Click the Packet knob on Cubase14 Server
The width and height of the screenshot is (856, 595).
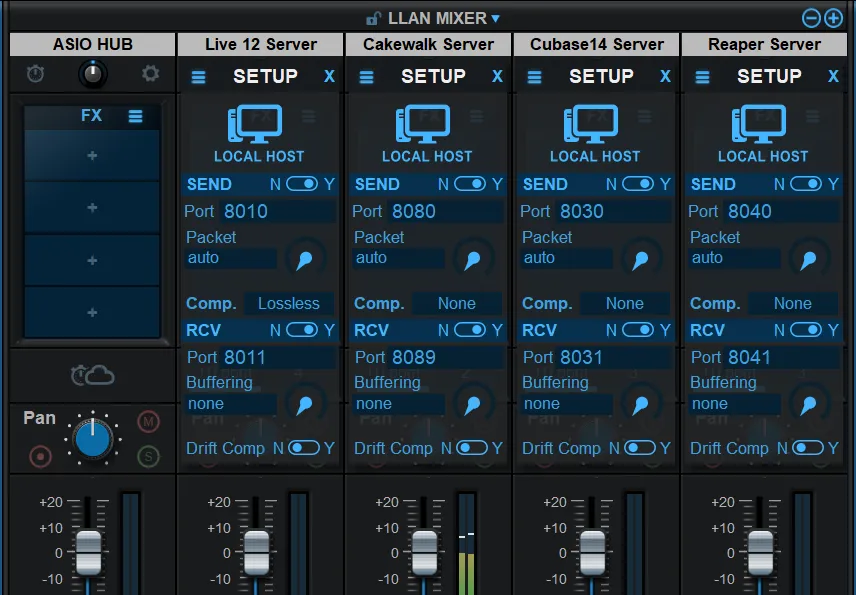(x=642, y=258)
